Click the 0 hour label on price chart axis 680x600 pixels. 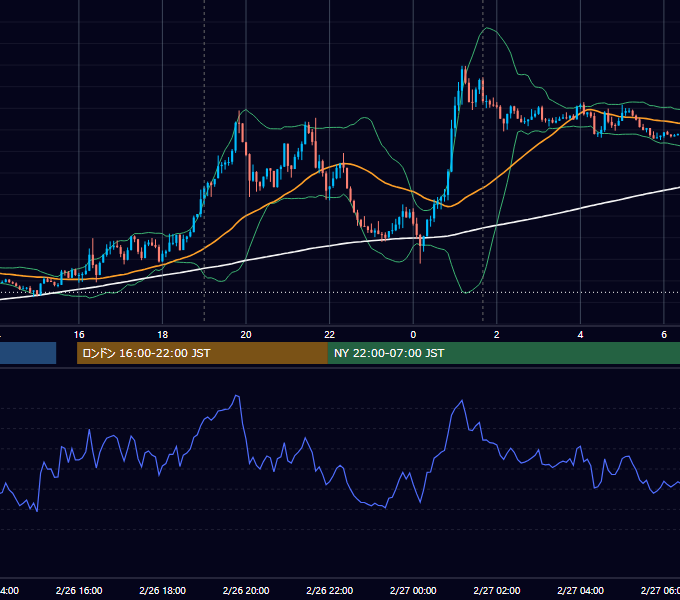click(413, 335)
